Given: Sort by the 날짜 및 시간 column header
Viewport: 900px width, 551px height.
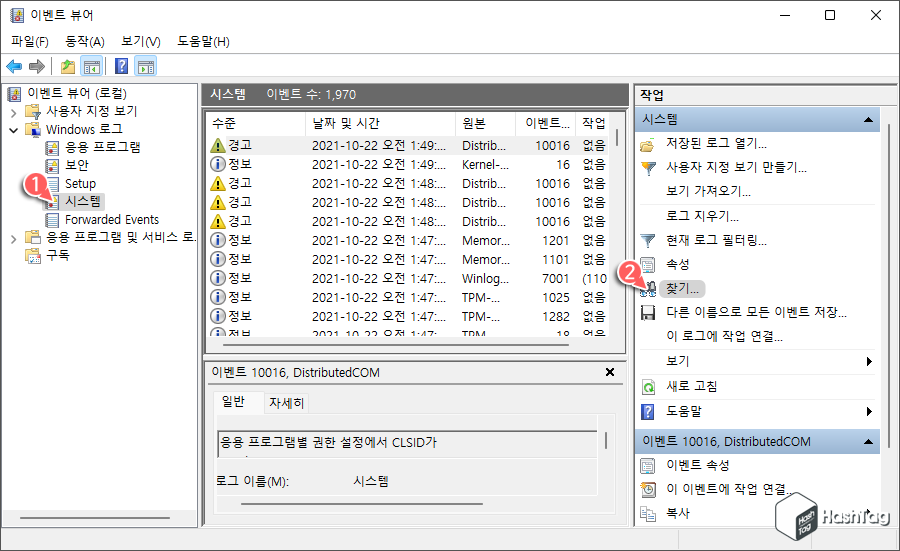Looking at the screenshot, I should tap(381, 123).
